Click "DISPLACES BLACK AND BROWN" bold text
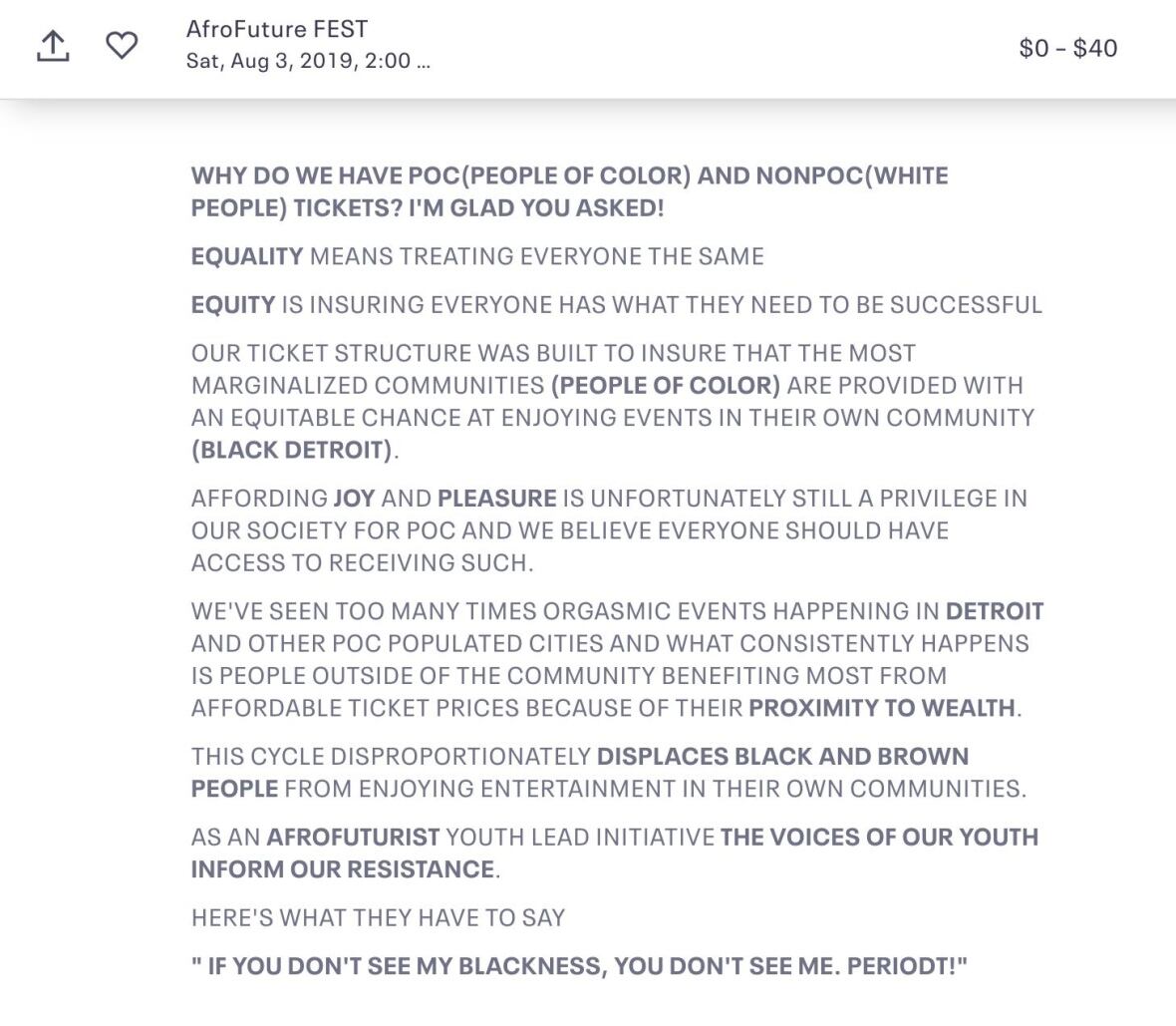Viewport: 1176px width, 1026px height. tap(782, 756)
